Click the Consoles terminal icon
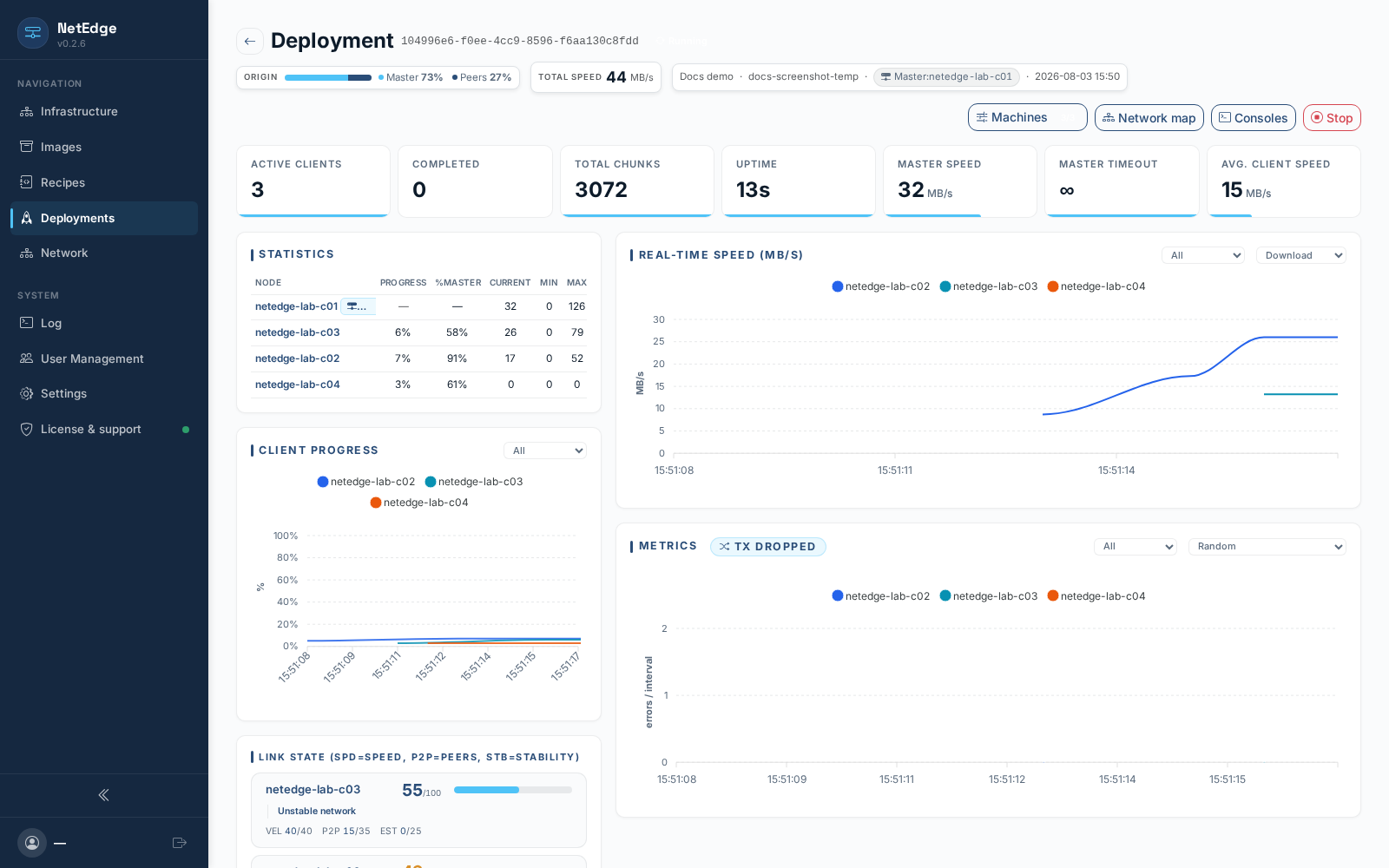The height and width of the screenshot is (868, 1389). click(x=1225, y=117)
